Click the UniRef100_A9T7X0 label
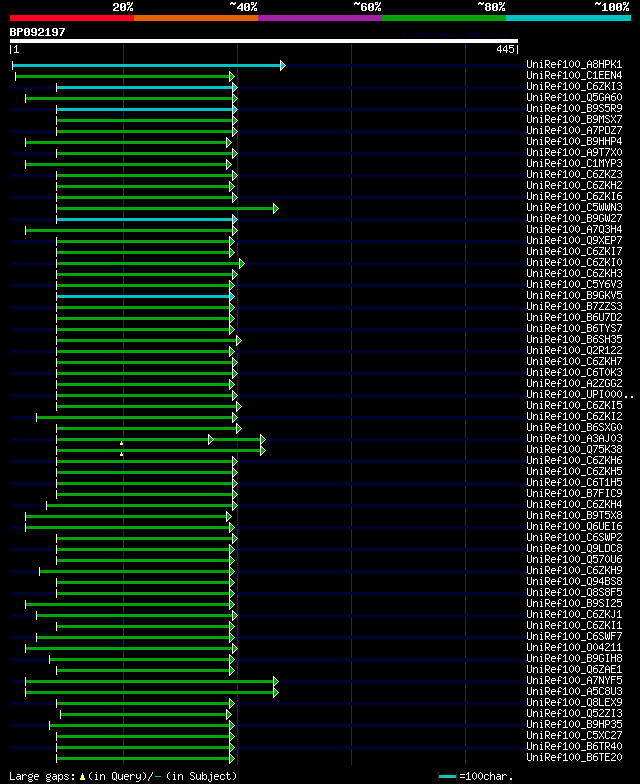640x784 pixels. (574, 152)
